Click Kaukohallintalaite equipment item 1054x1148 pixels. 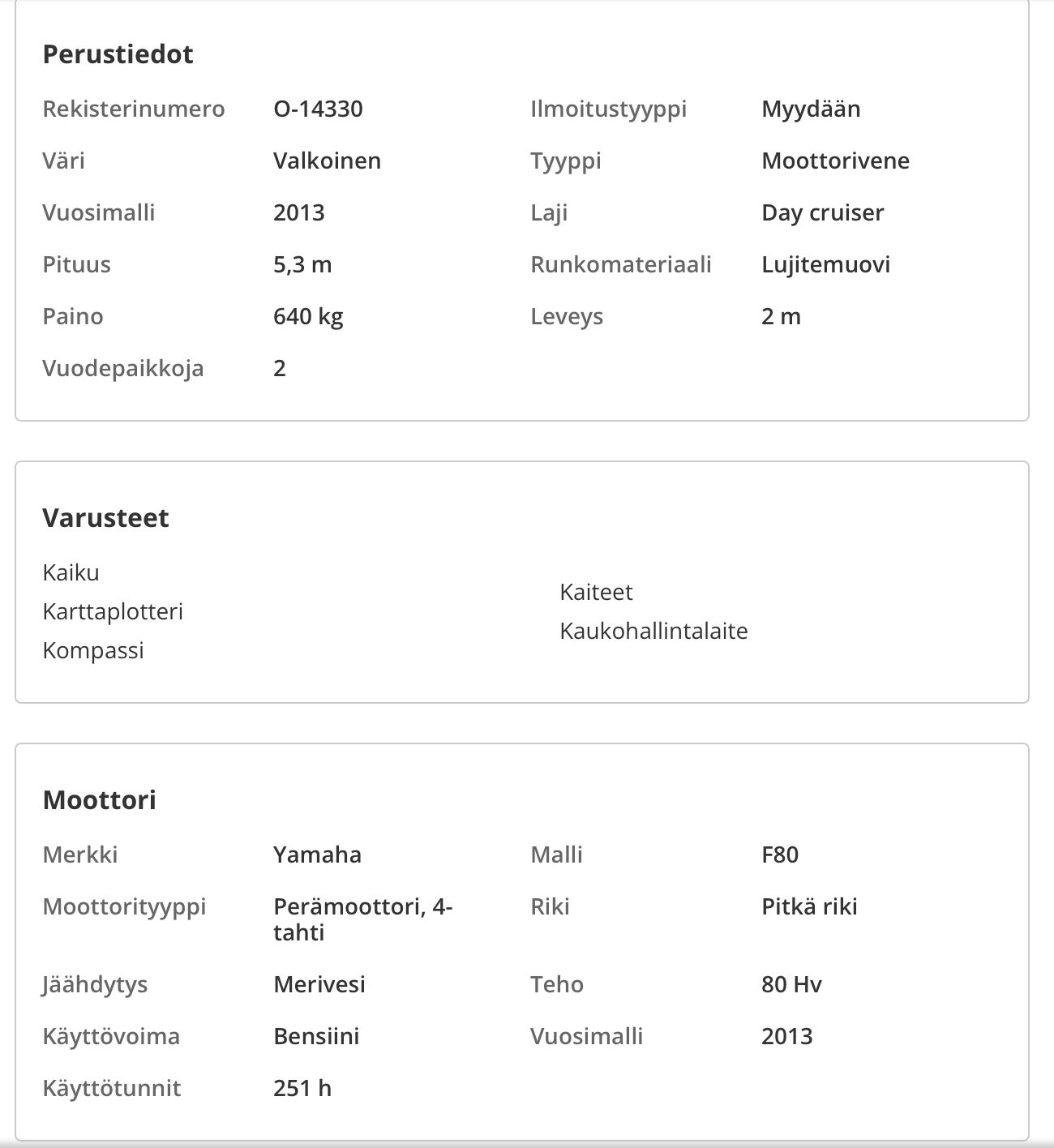[x=653, y=631]
